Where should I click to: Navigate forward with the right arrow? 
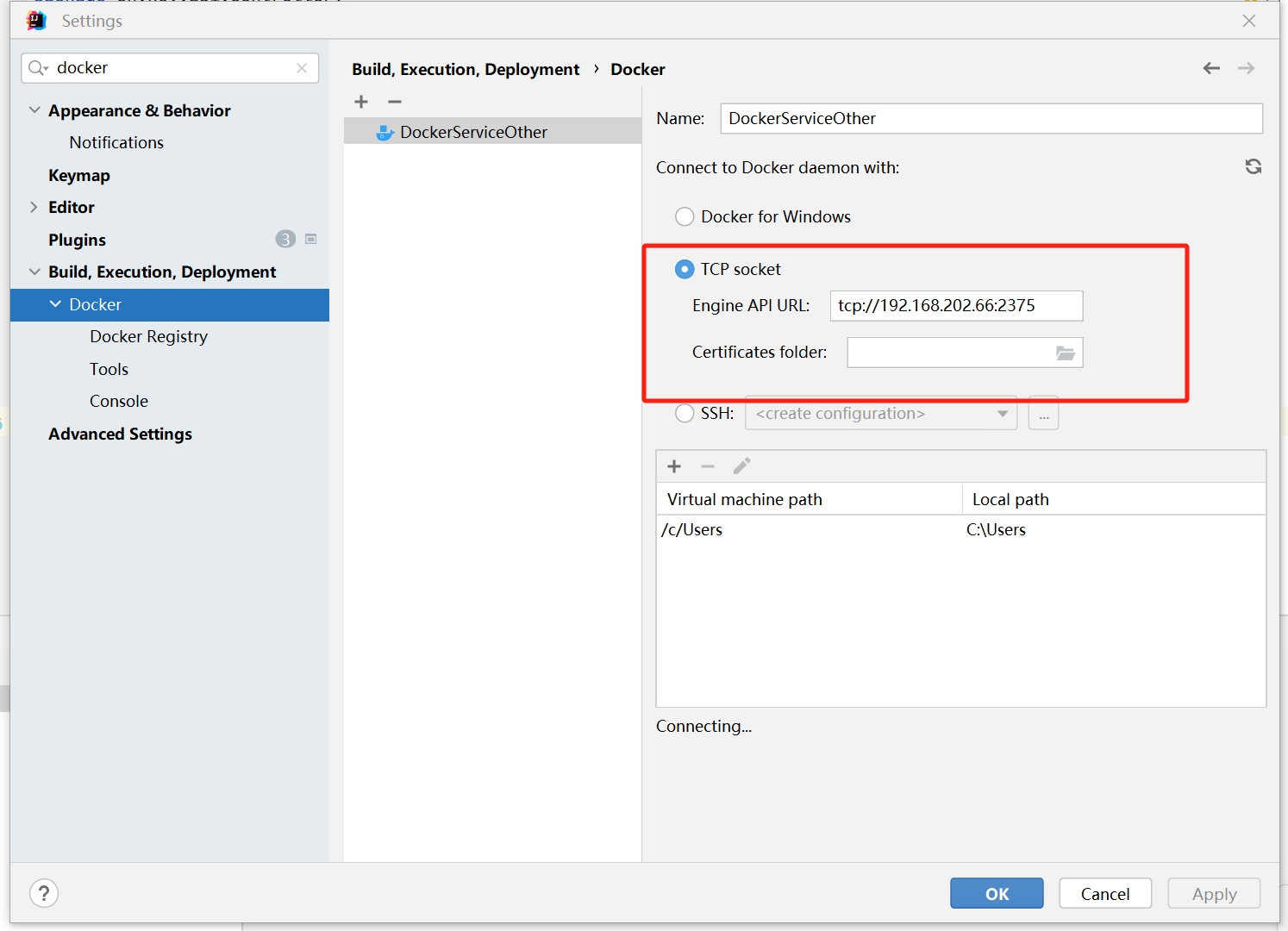tap(1246, 68)
